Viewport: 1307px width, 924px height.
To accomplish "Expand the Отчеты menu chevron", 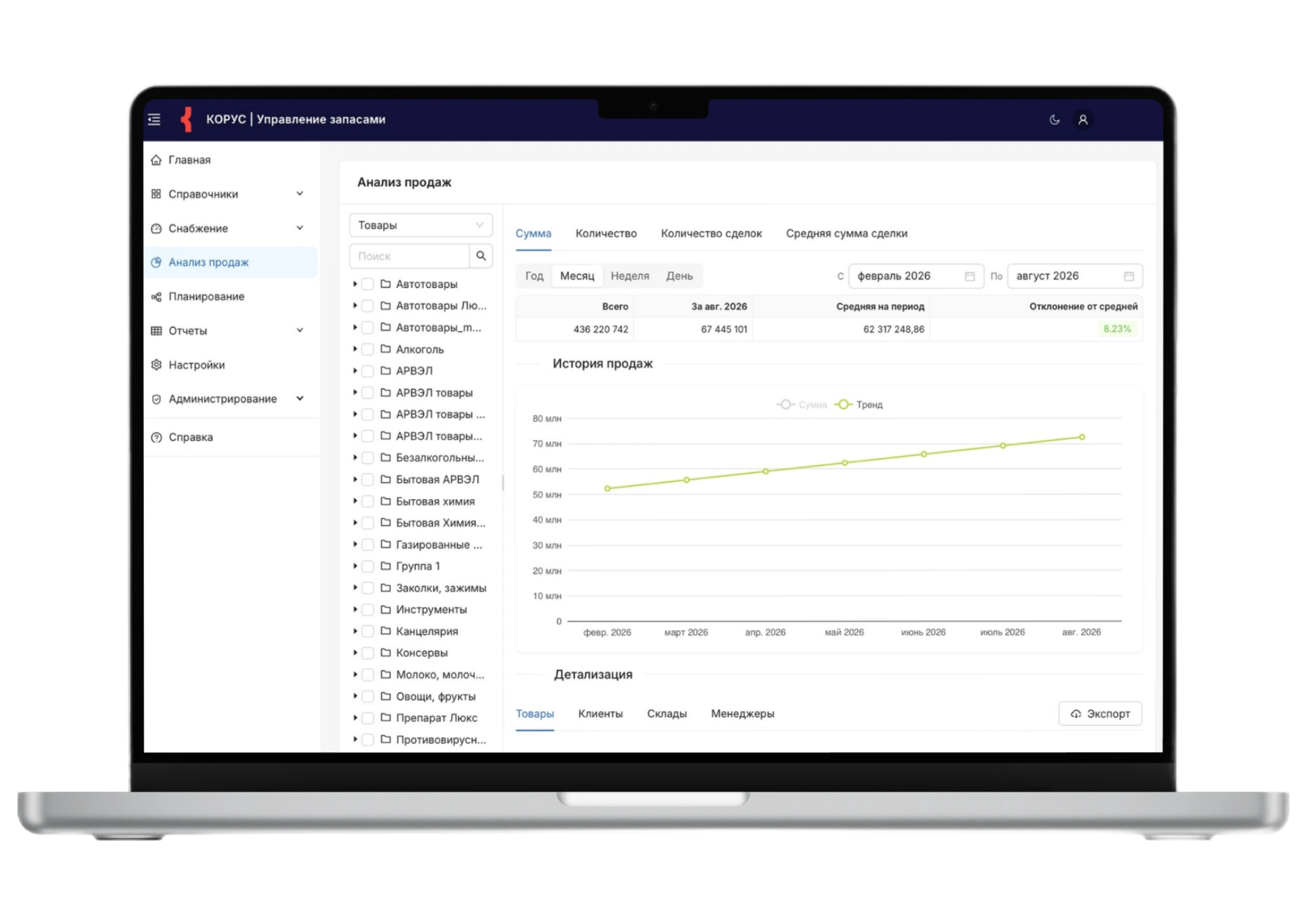I will 300,330.
